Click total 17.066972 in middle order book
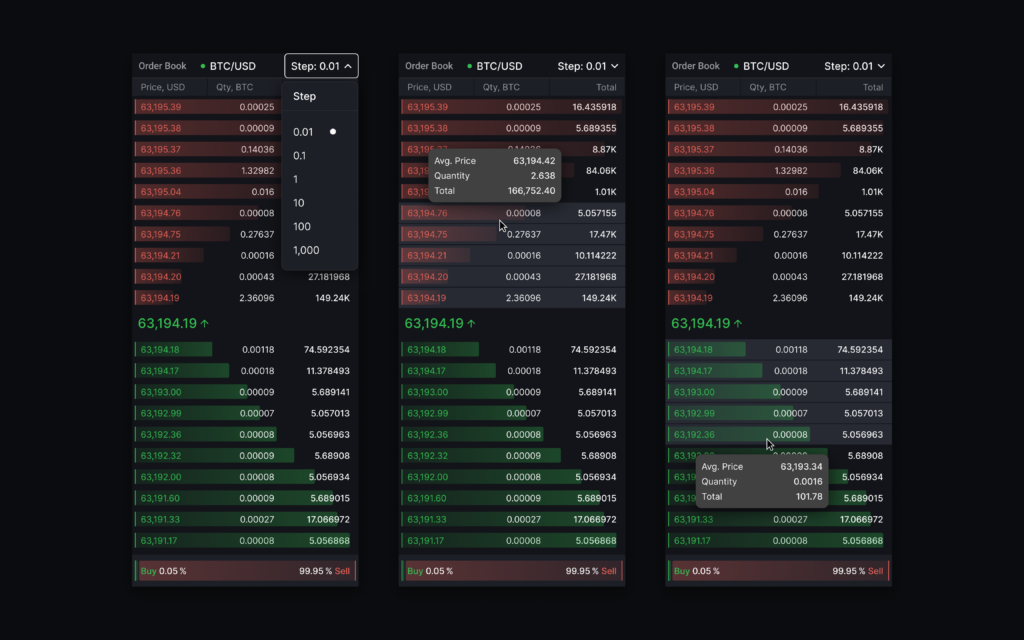 click(595, 519)
